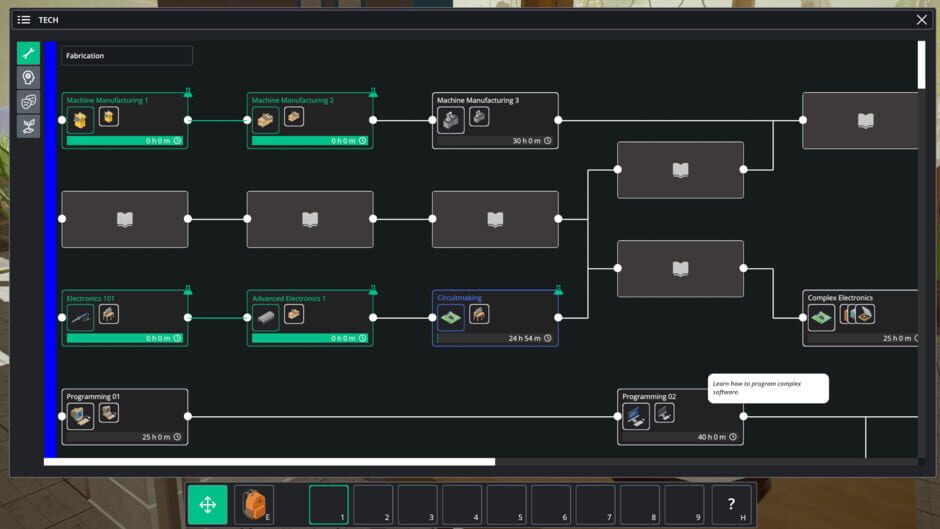Select the theater masks category icon
The height and width of the screenshot is (529, 940).
[x=28, y=102]
